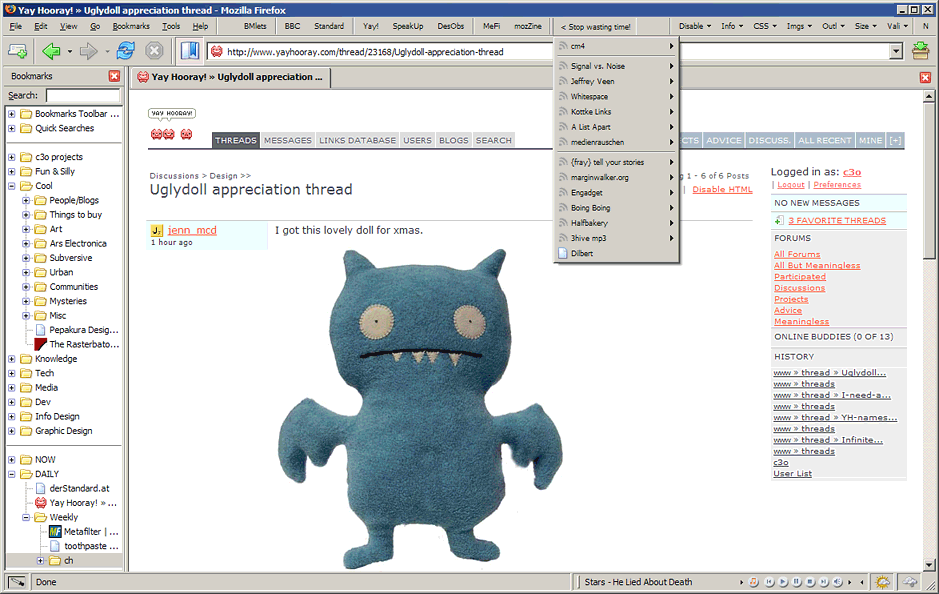Close the Bookmarks sidebar with red X
The height and width of the screenshot is (594, 939).
(114, 76)
